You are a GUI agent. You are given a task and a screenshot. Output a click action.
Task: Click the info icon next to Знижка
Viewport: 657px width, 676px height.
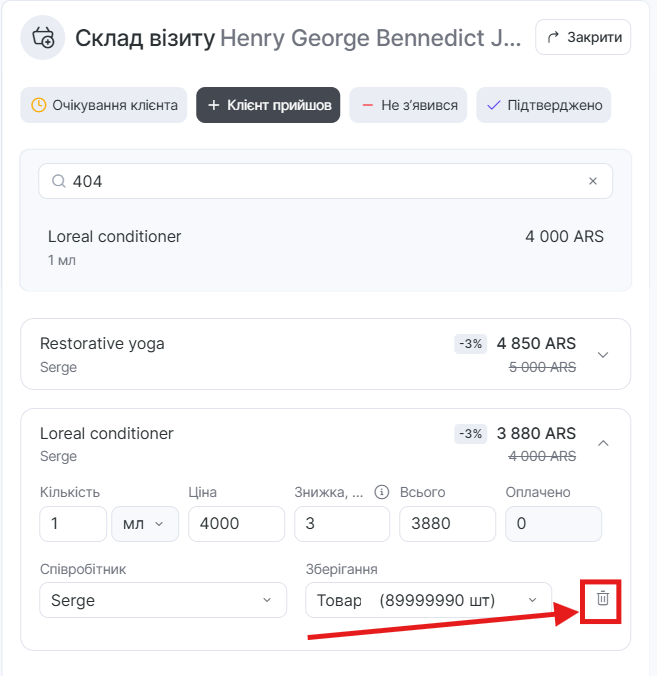click(x=381, y=492)
